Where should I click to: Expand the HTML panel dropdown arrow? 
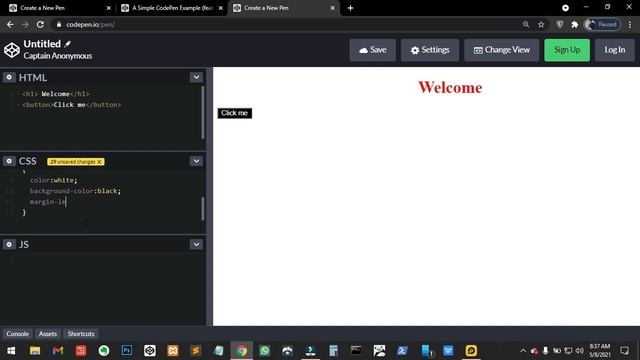click(x=196, y=77)
